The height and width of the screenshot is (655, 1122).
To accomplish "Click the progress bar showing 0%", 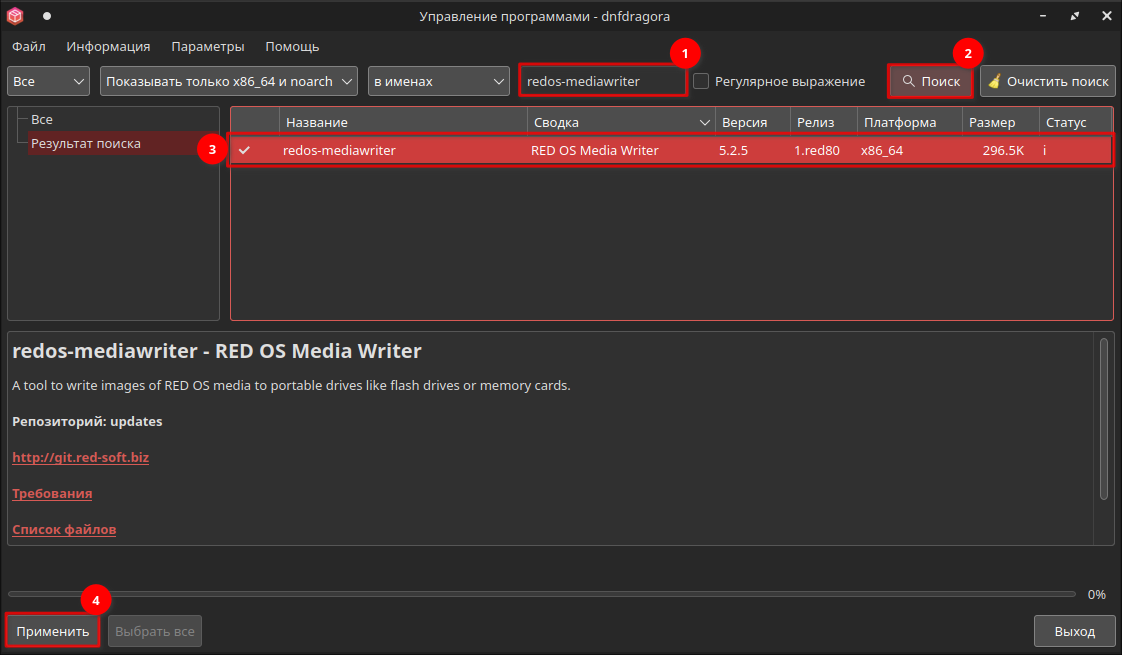I will click(542, 594).
